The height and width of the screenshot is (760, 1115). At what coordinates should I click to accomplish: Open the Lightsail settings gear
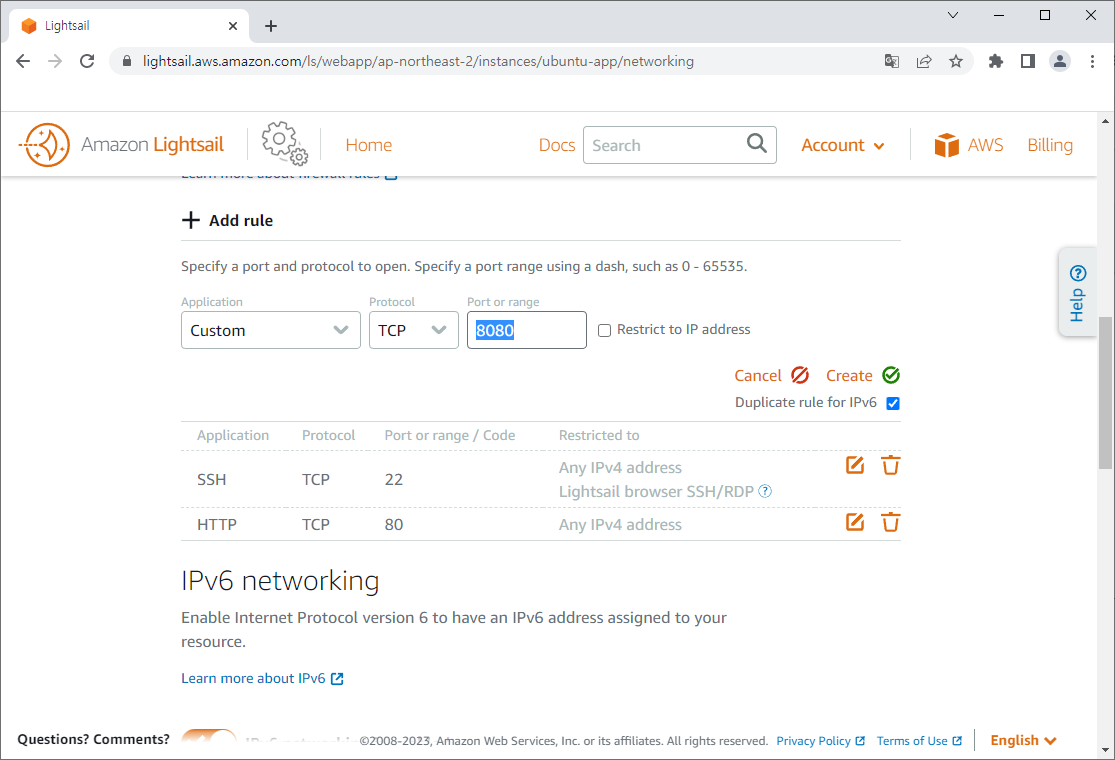283,144
